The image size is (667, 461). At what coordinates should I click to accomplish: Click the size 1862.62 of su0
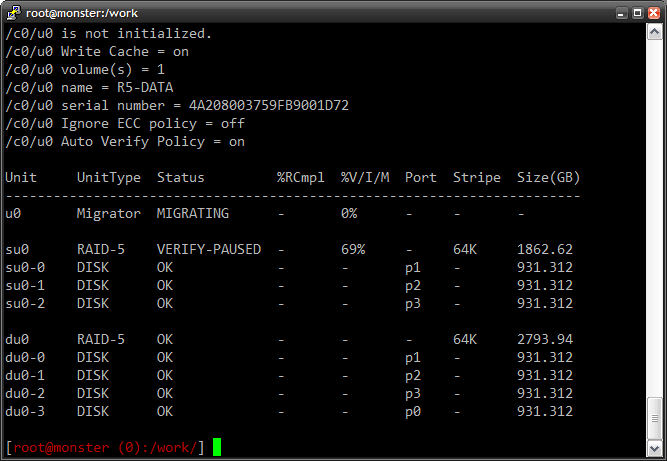click(x=545, y=250)
